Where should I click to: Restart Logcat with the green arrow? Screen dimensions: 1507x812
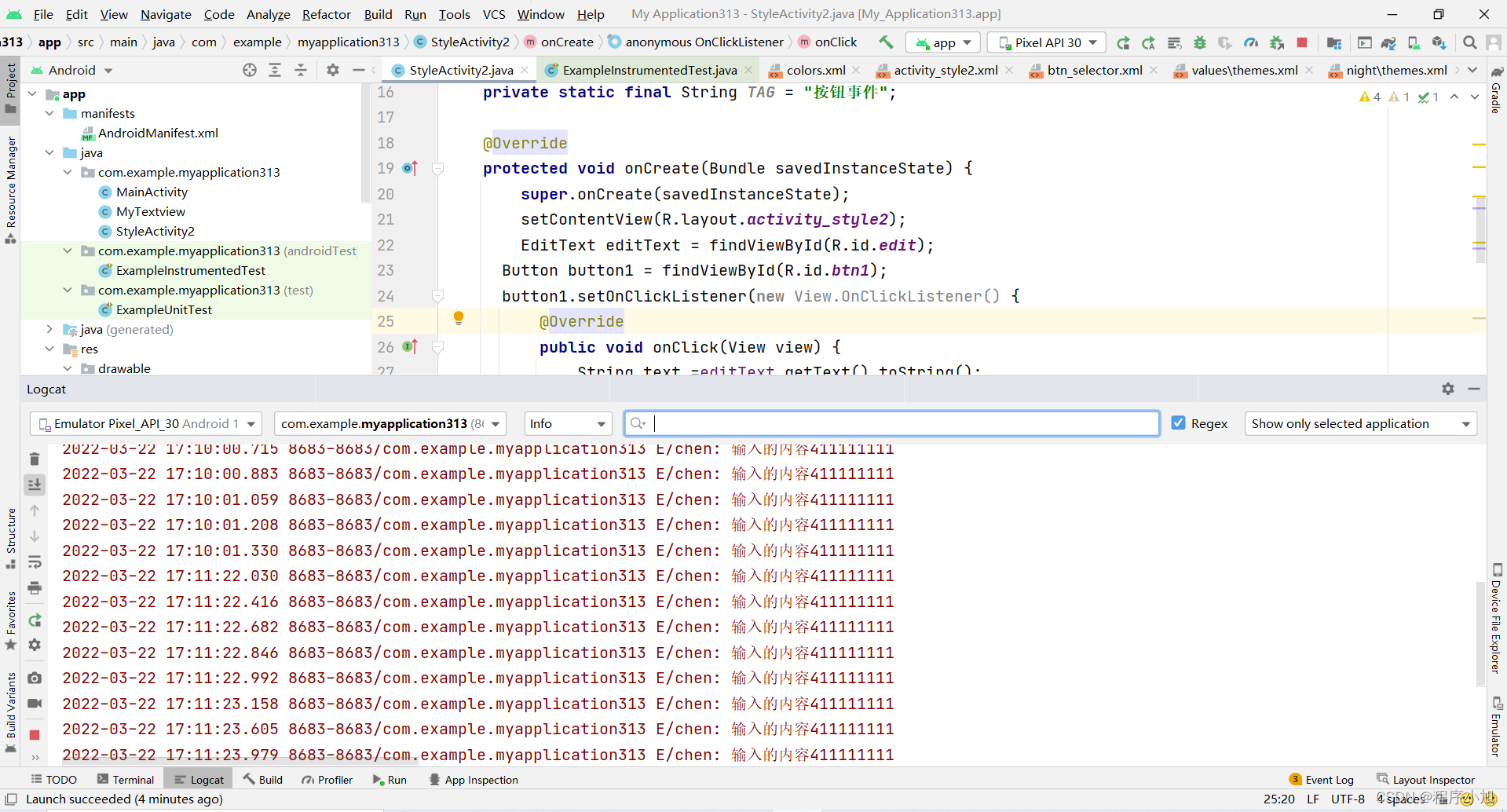tap(35, 620)
